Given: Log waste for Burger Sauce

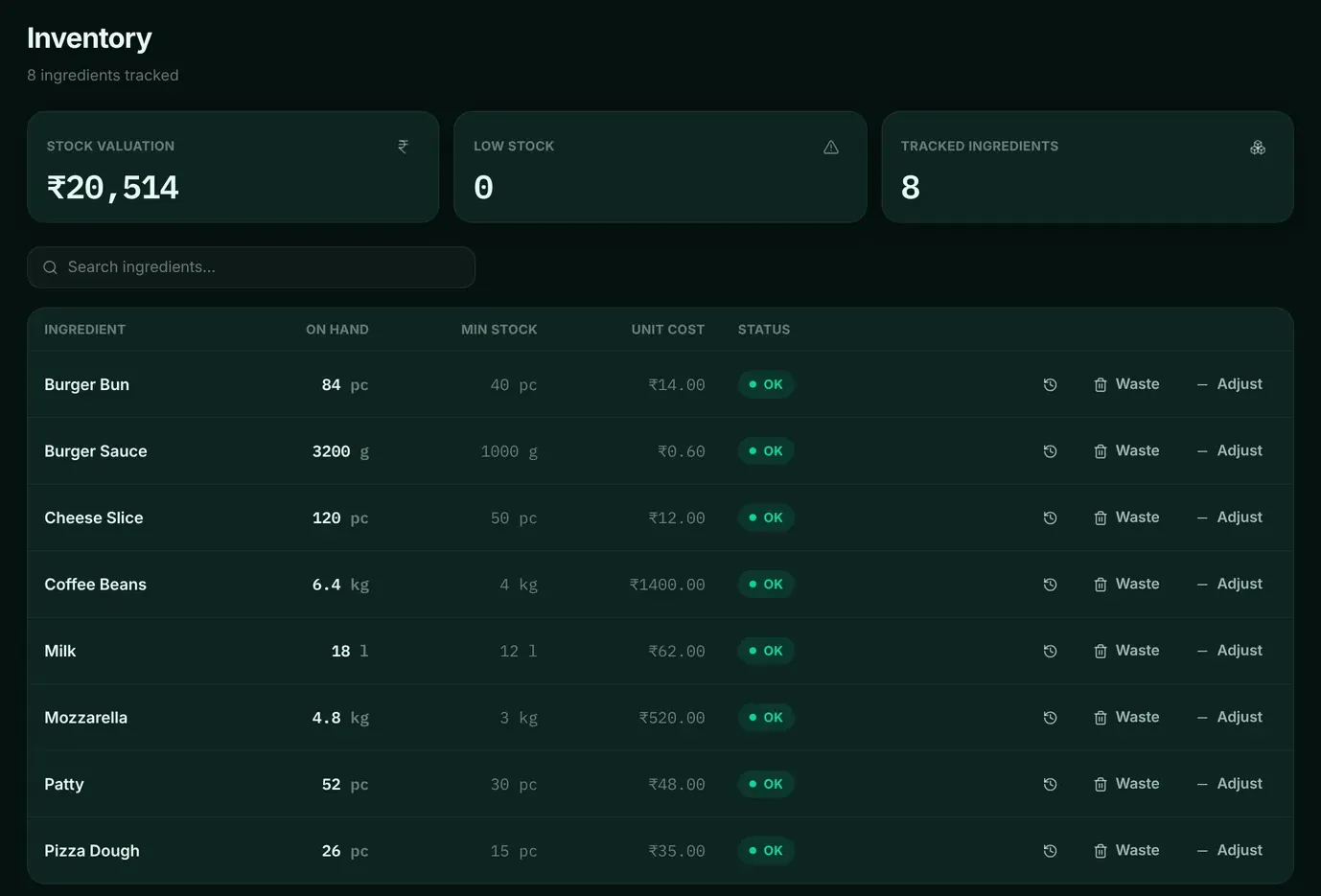Looking at the screenshot, I should [x=1126, y=450].
